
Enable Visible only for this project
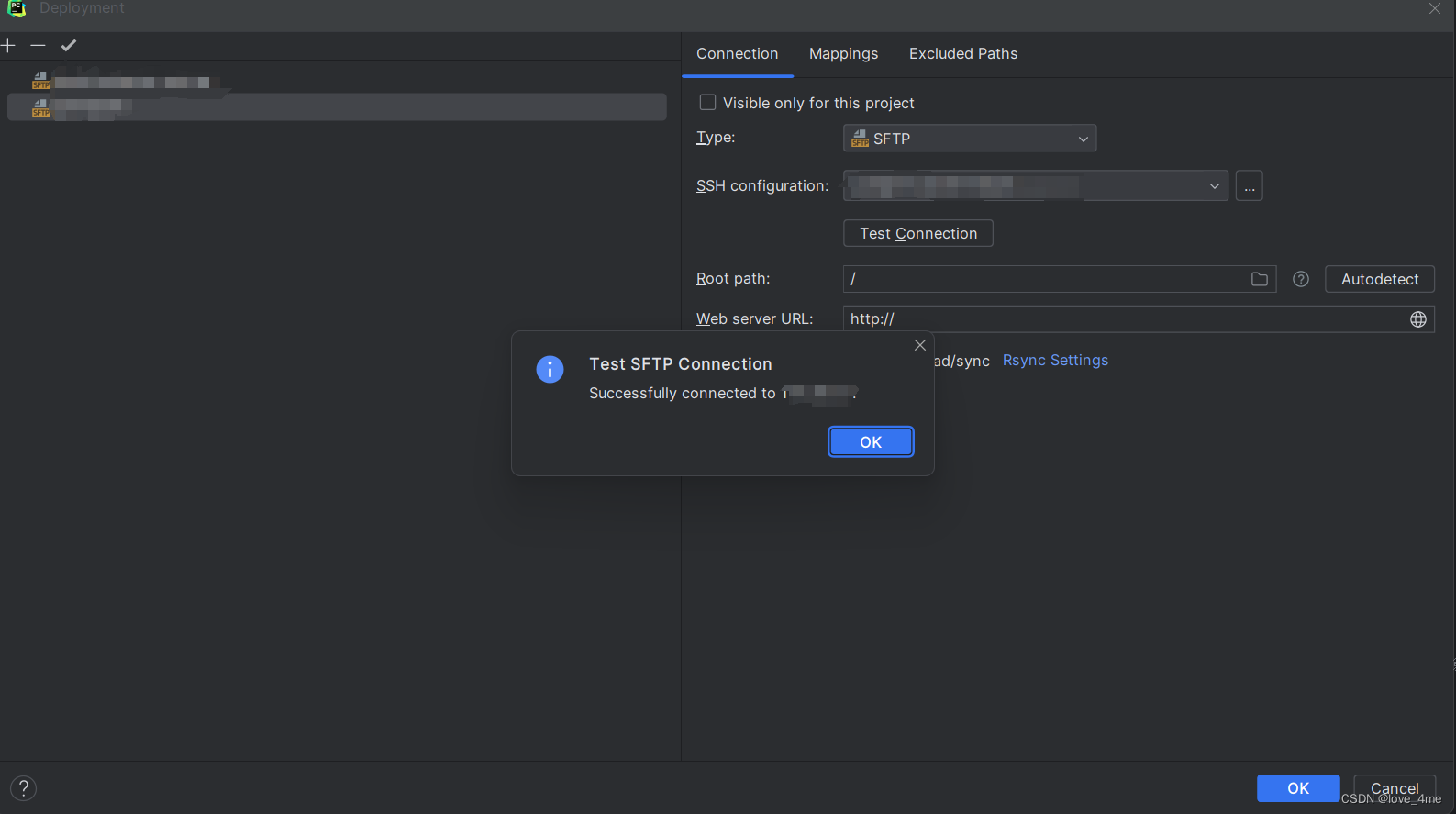pyautogui.click(x=707, y=103)
